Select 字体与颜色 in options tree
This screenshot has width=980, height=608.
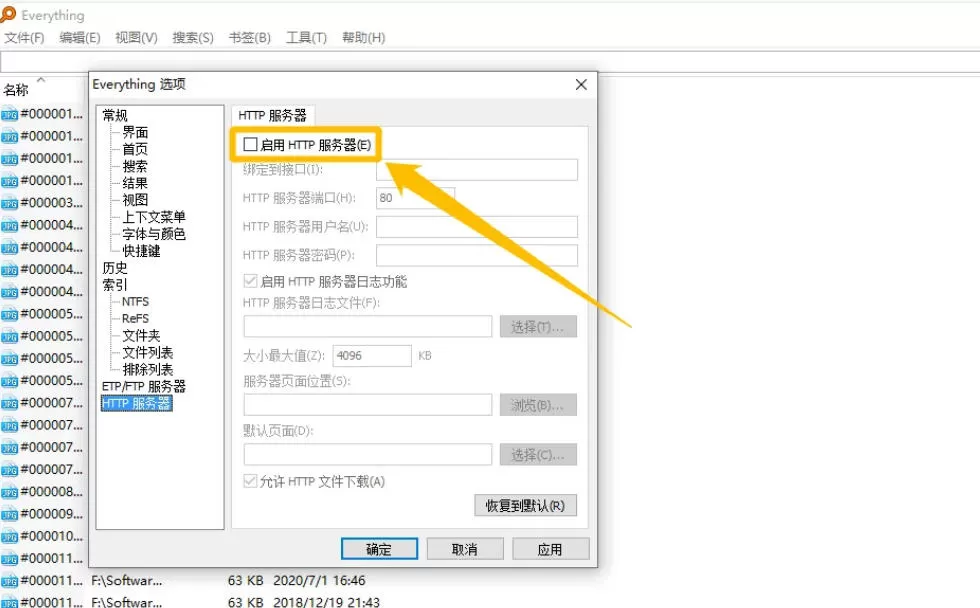click(x=154, y=234)
